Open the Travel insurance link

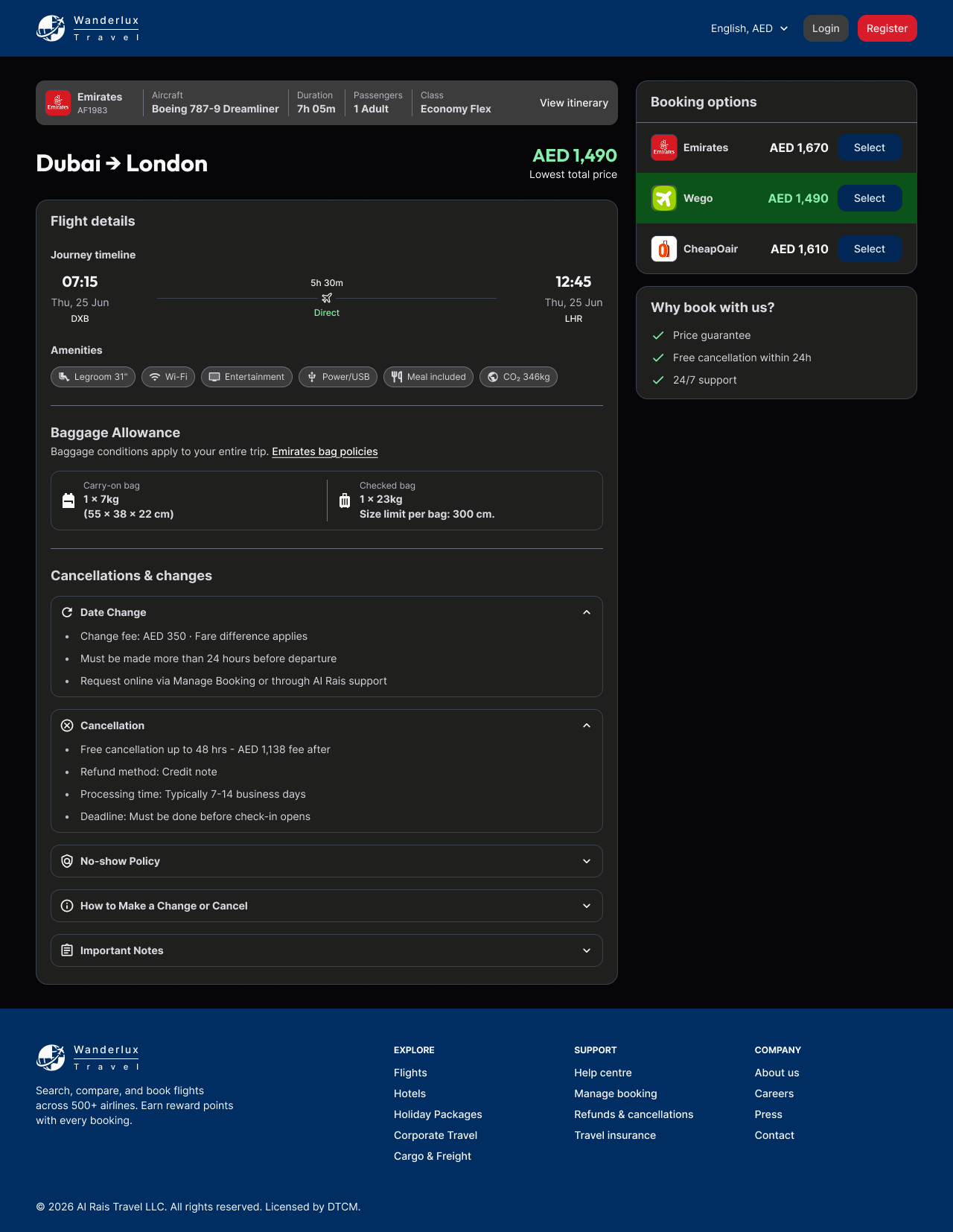click(x=615, y=1135)
